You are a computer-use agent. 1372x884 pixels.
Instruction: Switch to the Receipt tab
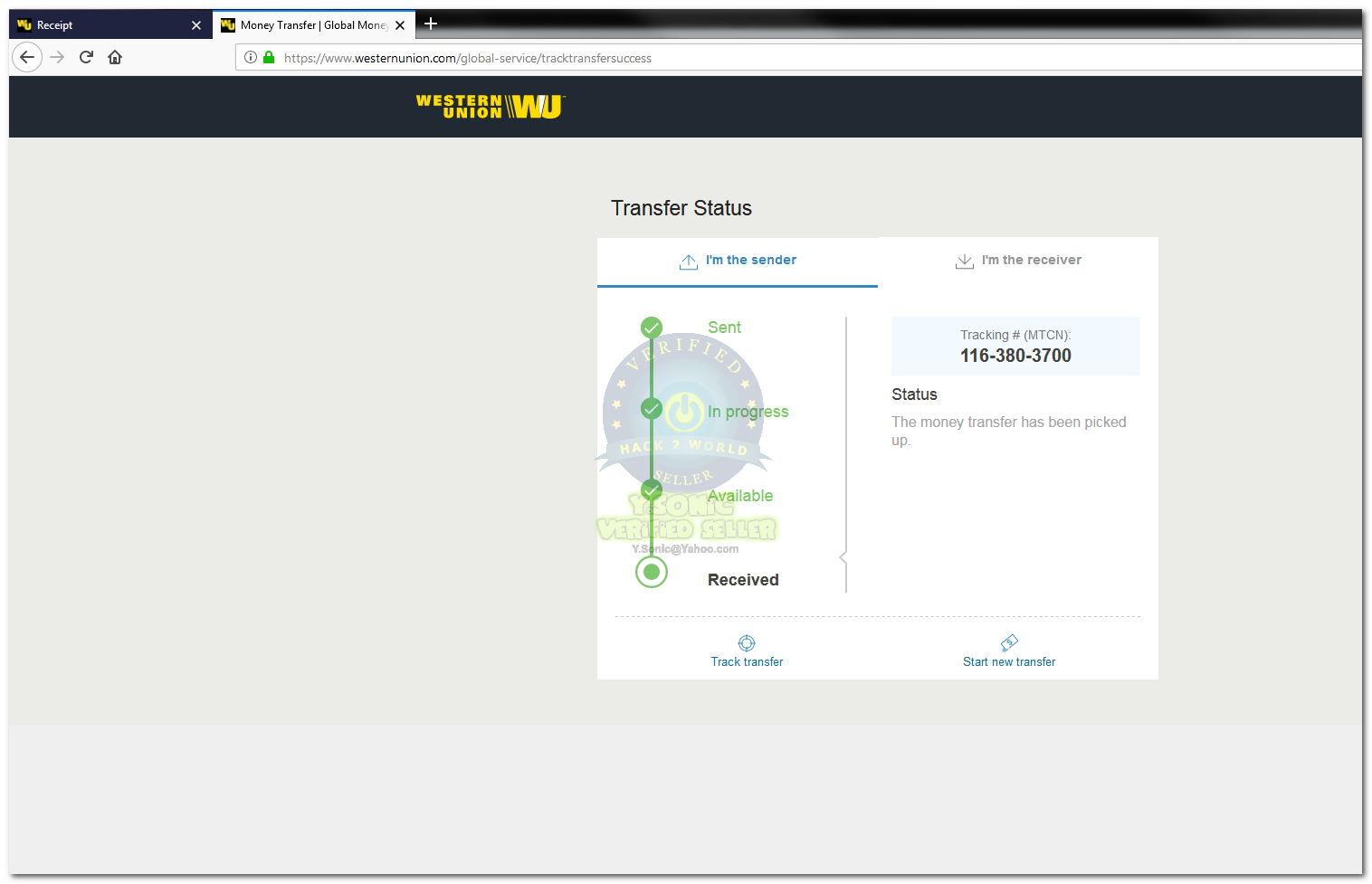click(110, 25)
